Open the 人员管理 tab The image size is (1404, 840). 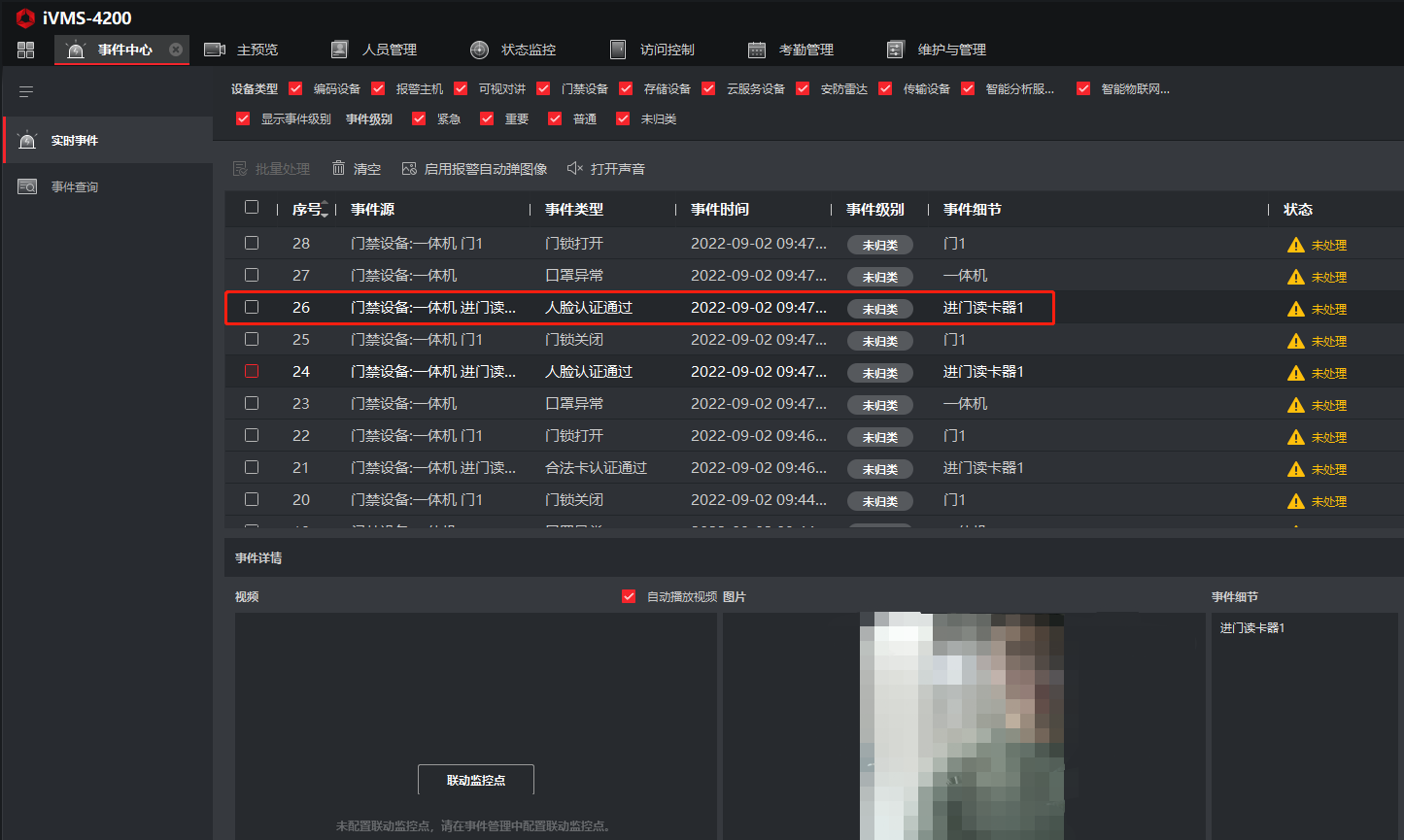[374, 50]
